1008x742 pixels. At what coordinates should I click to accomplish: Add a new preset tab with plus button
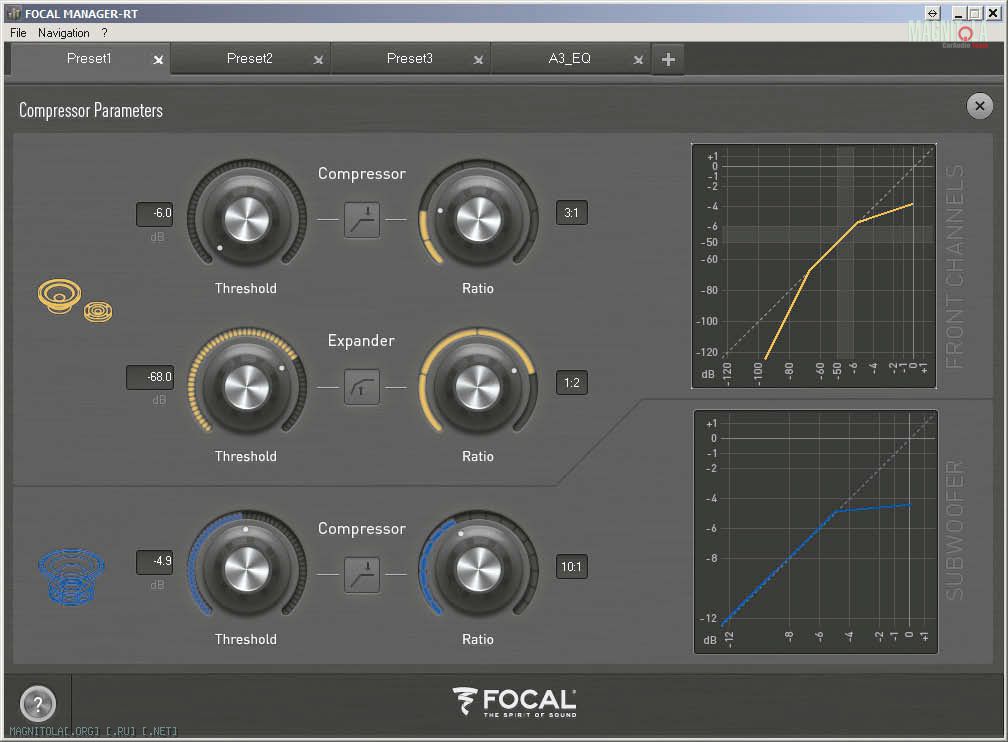668,59
